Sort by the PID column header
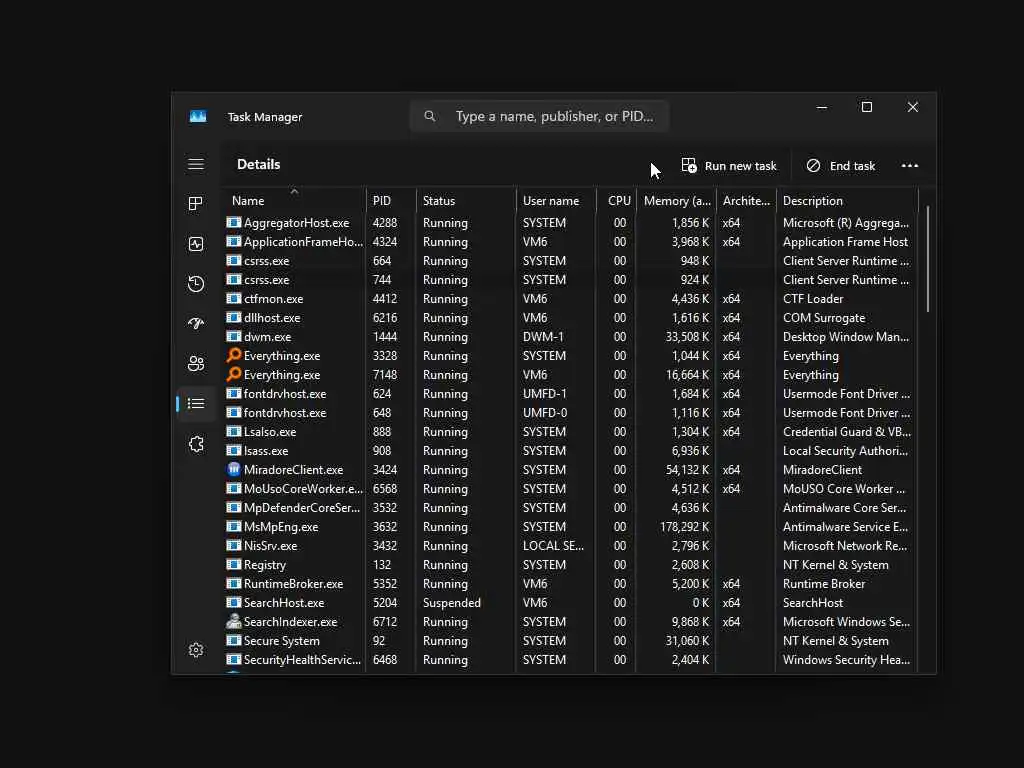This screenshot has height=768, width=1024. 391,200
